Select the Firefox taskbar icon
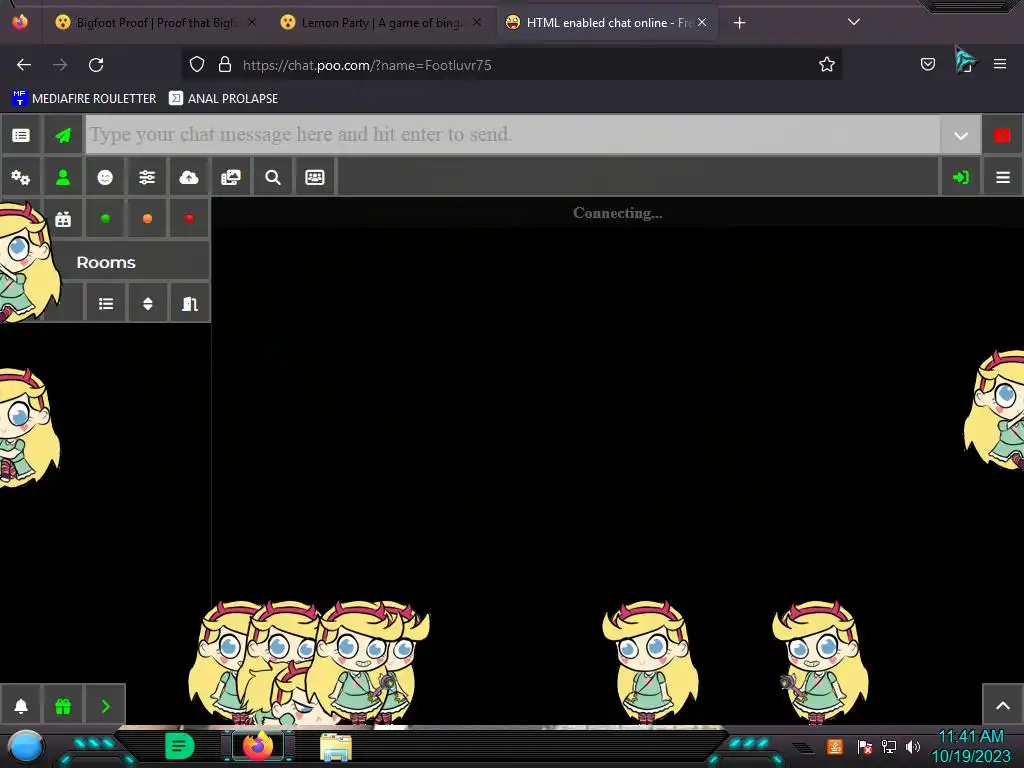1024x768 pixels. (257, 746)
